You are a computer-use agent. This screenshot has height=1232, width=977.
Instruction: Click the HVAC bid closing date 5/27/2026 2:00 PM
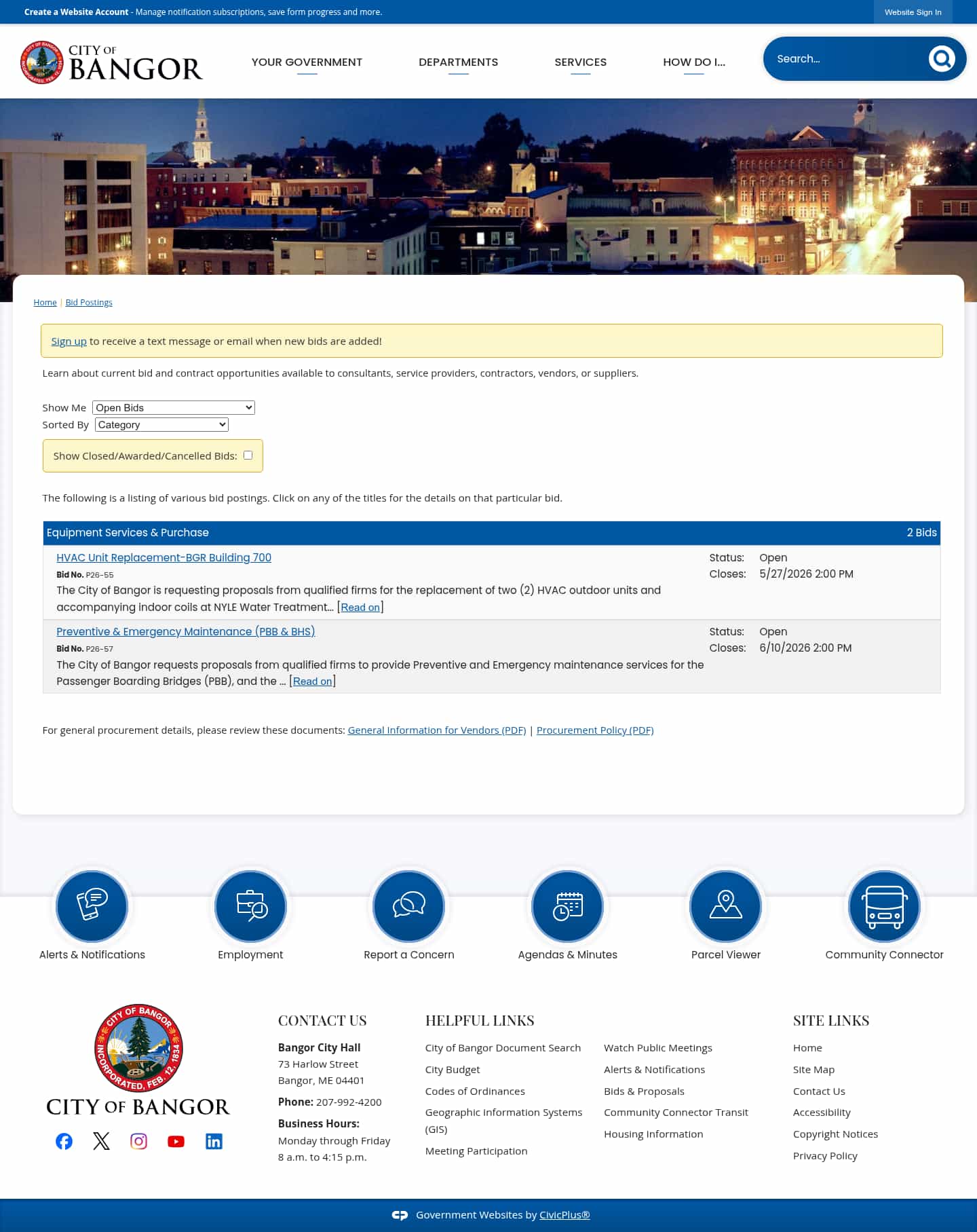(x=806, y=574)
